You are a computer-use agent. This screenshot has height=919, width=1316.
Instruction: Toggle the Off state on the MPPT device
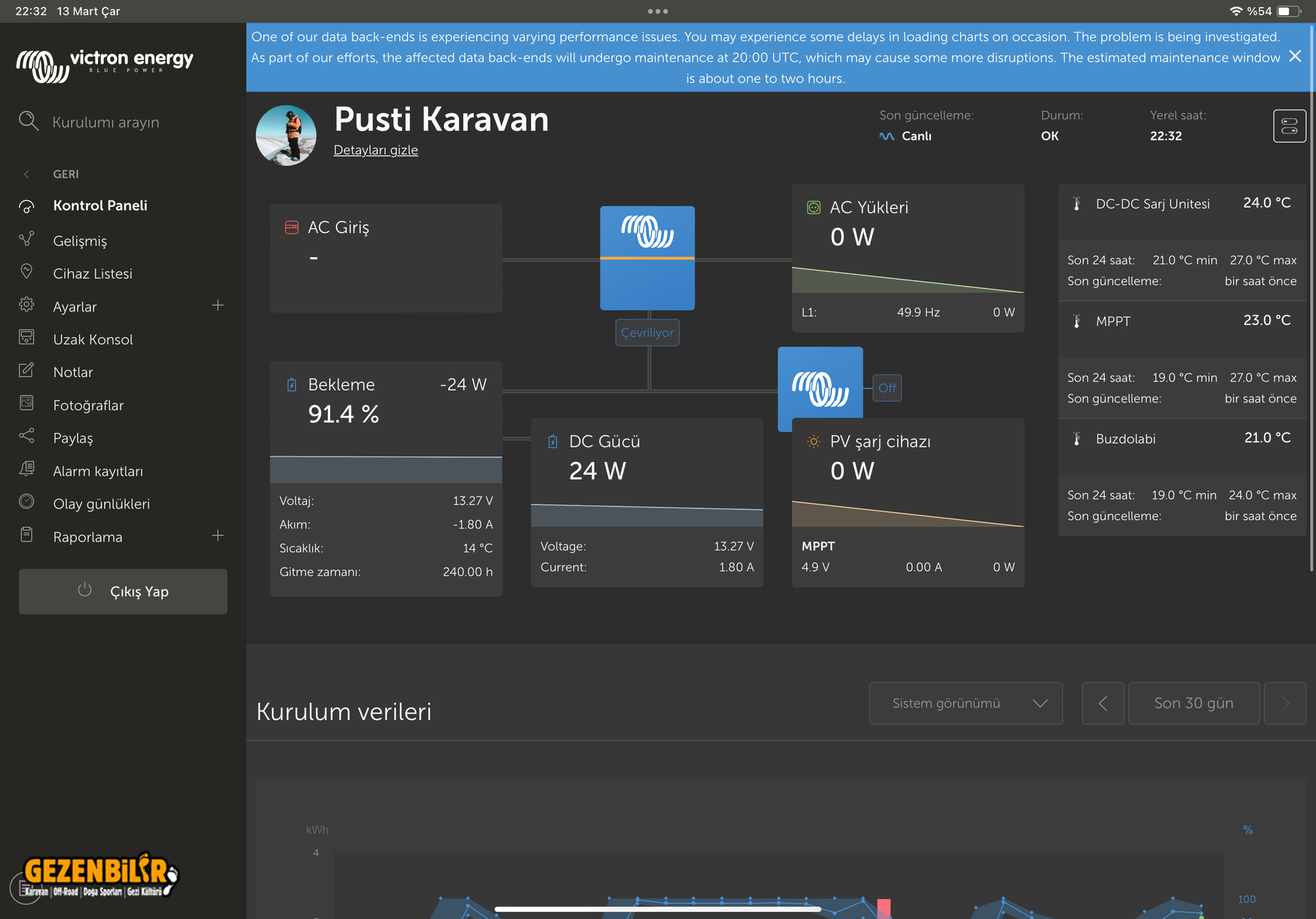(886, 388)
